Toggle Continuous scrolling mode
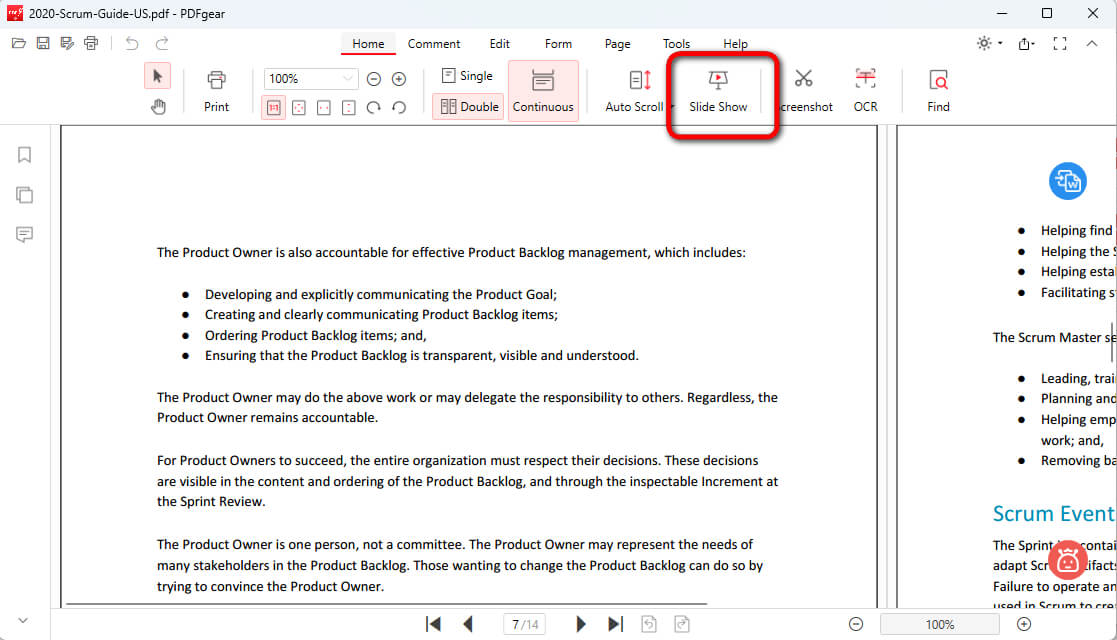Screen dimensions: 1117x640 coord(543,91)
